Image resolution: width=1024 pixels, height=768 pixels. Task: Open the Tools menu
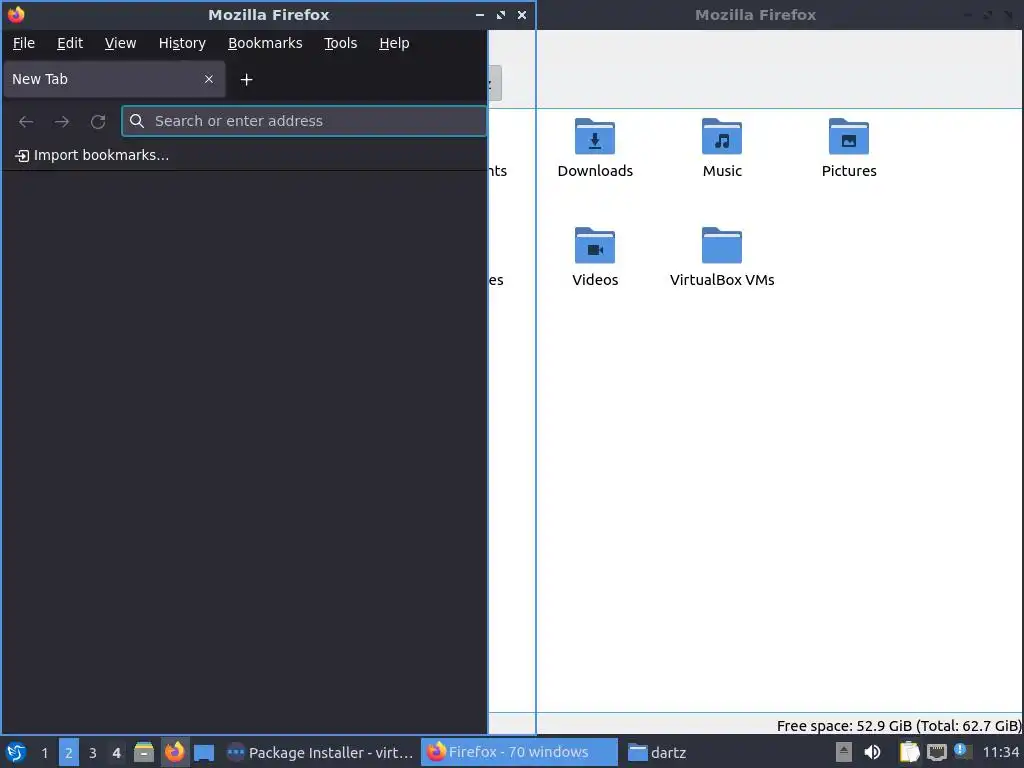point(340,43)
